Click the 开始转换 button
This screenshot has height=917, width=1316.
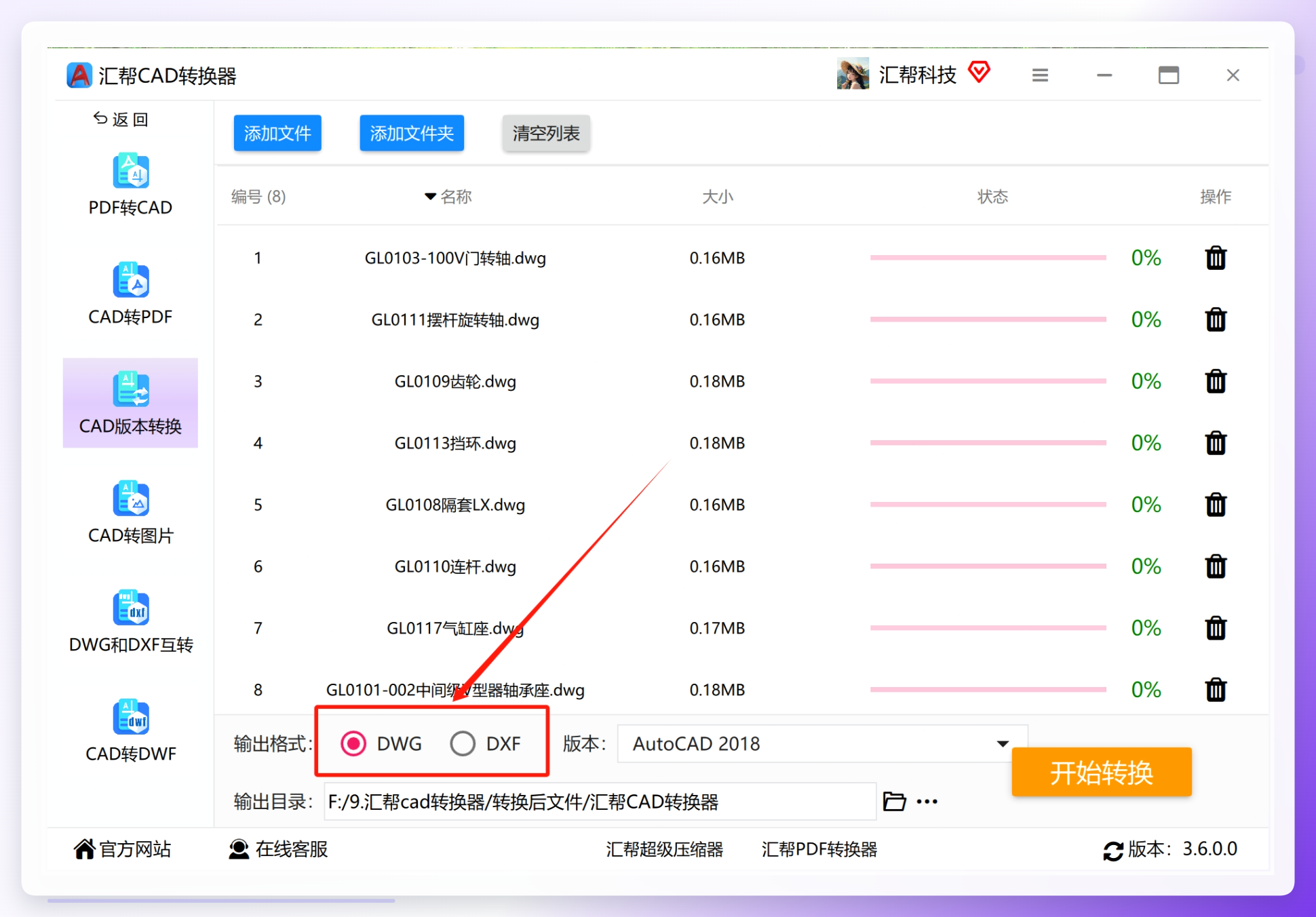[x=1102, y=773]
